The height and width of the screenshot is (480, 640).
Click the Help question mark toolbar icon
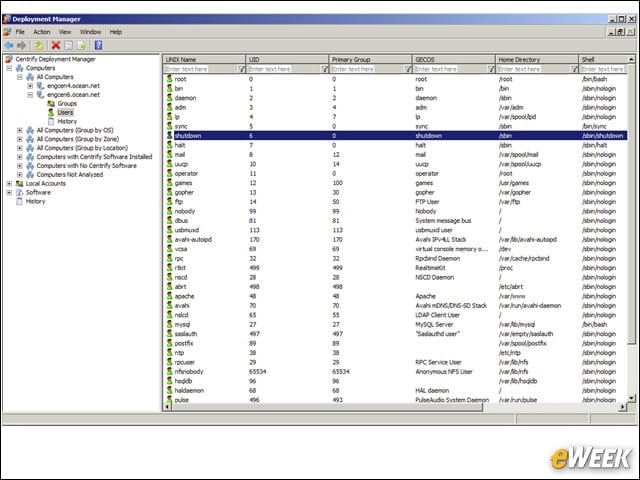(x=98, y=45)
